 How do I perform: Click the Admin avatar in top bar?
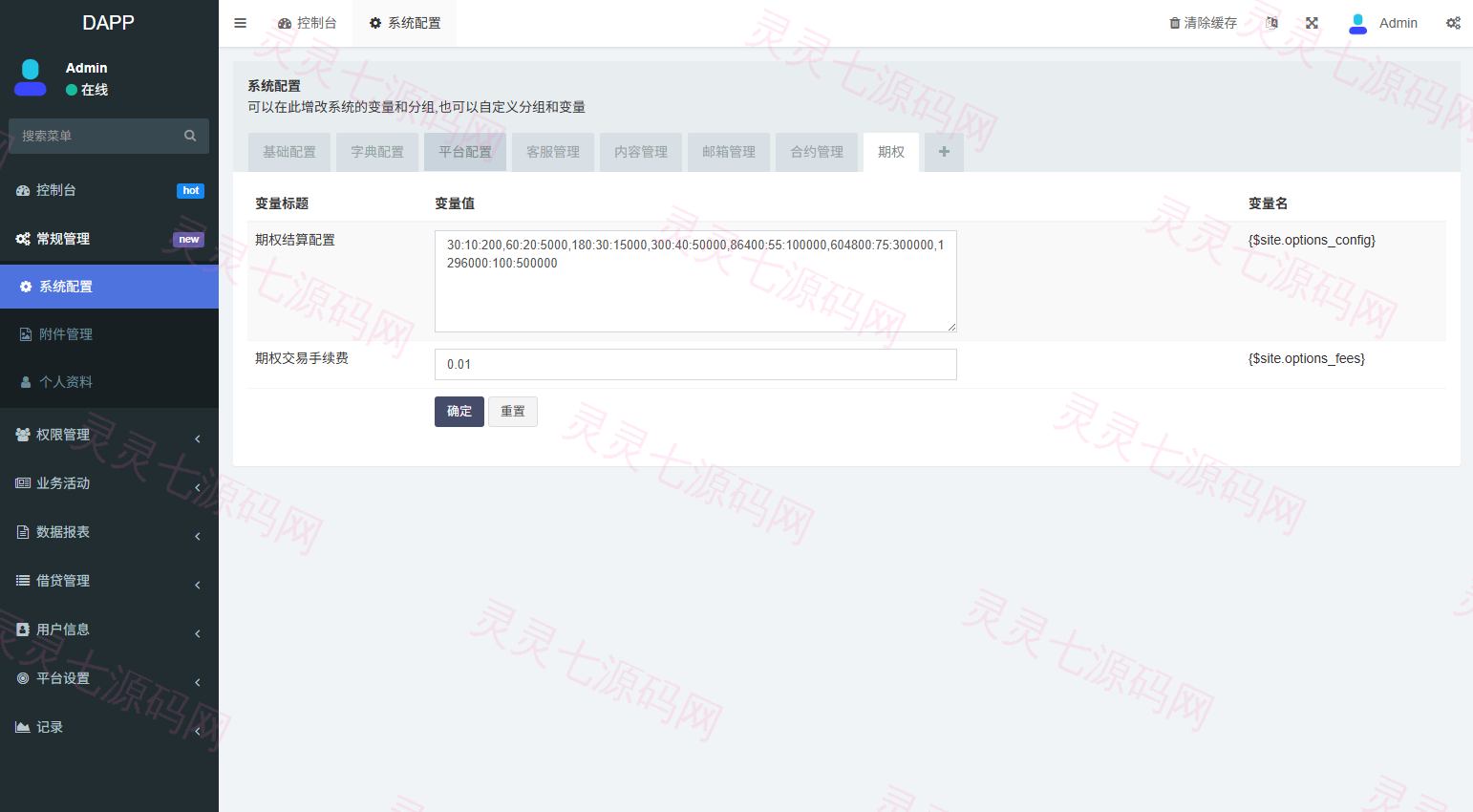pyautogui.click(x=1357, y=23)
